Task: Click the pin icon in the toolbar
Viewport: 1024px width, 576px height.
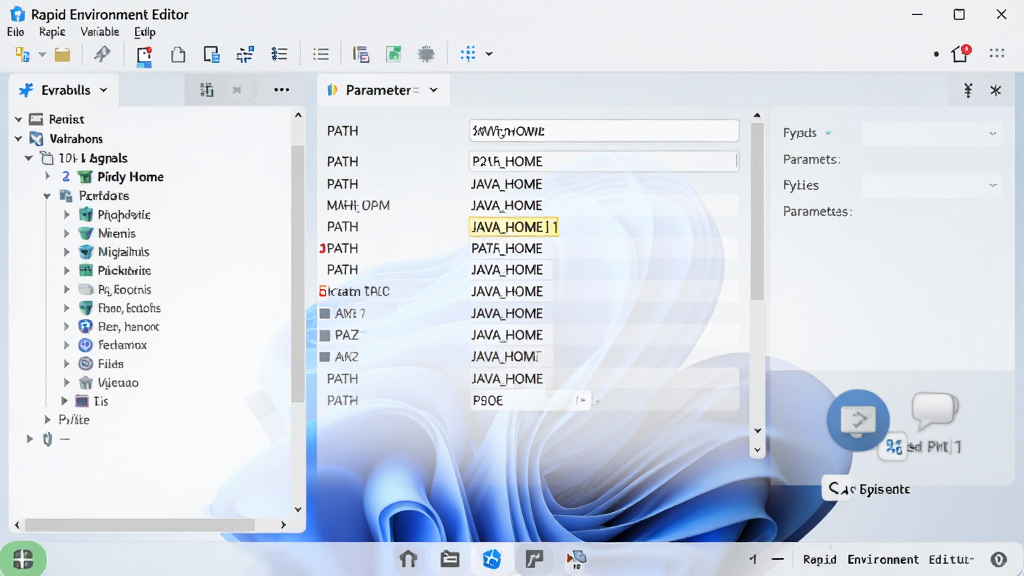Action: [x=102, y=54]
